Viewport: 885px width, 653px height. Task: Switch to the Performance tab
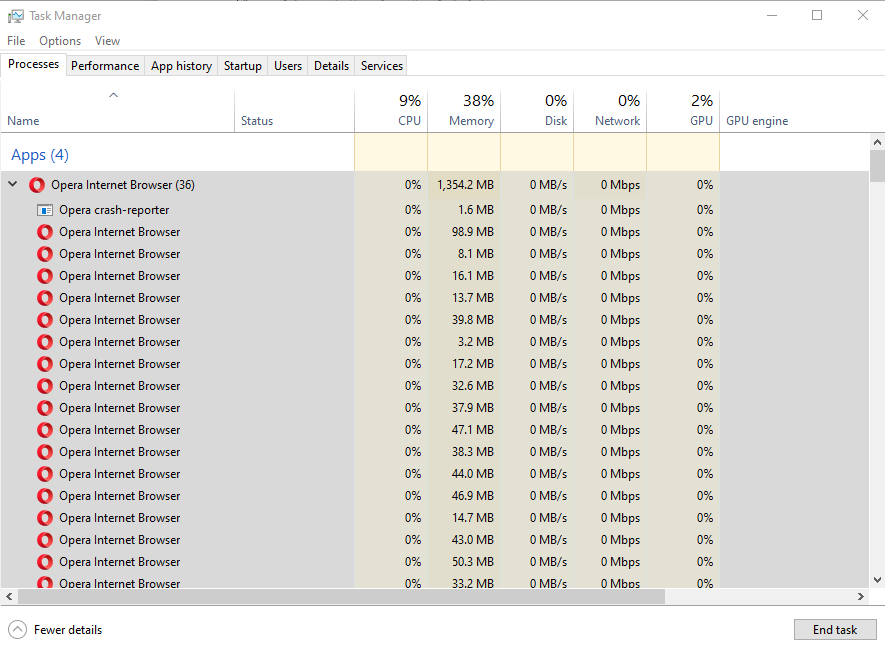click(105, 66)
